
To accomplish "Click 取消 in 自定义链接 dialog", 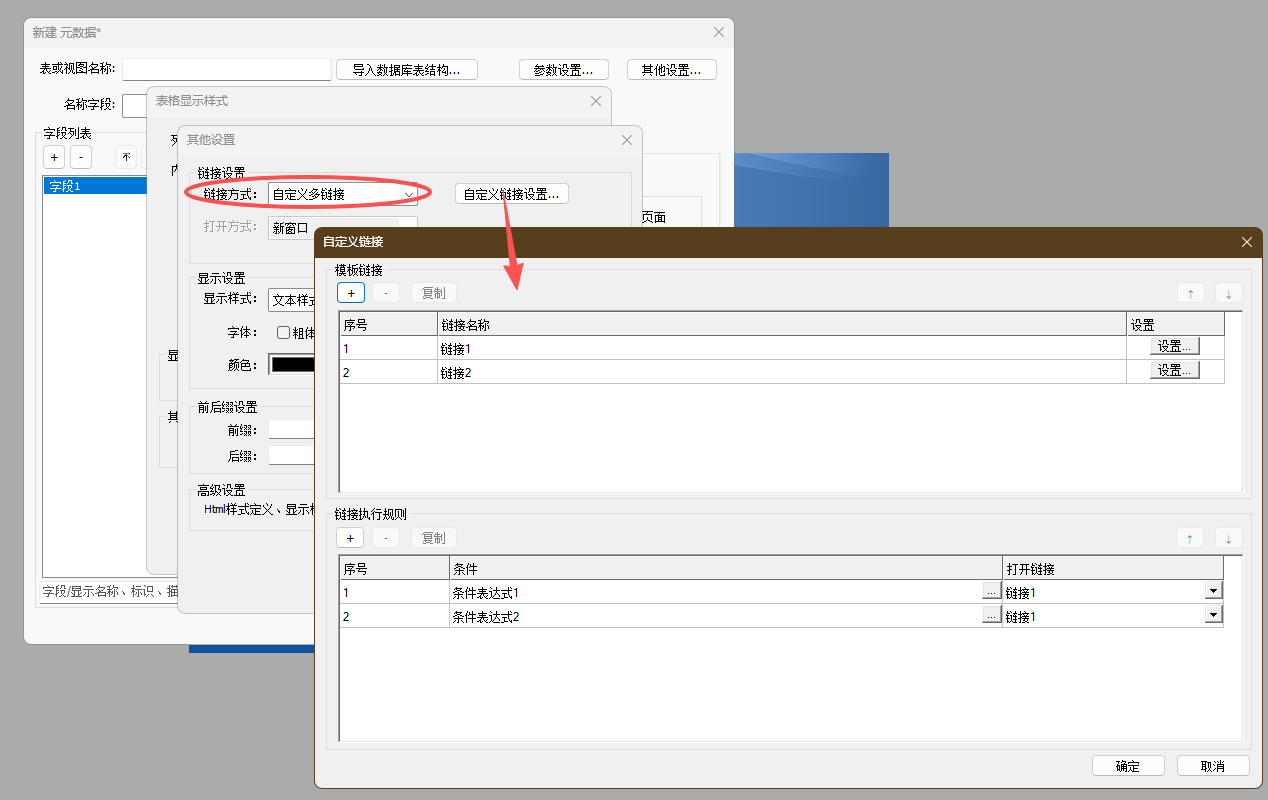I will (1213, 766).
